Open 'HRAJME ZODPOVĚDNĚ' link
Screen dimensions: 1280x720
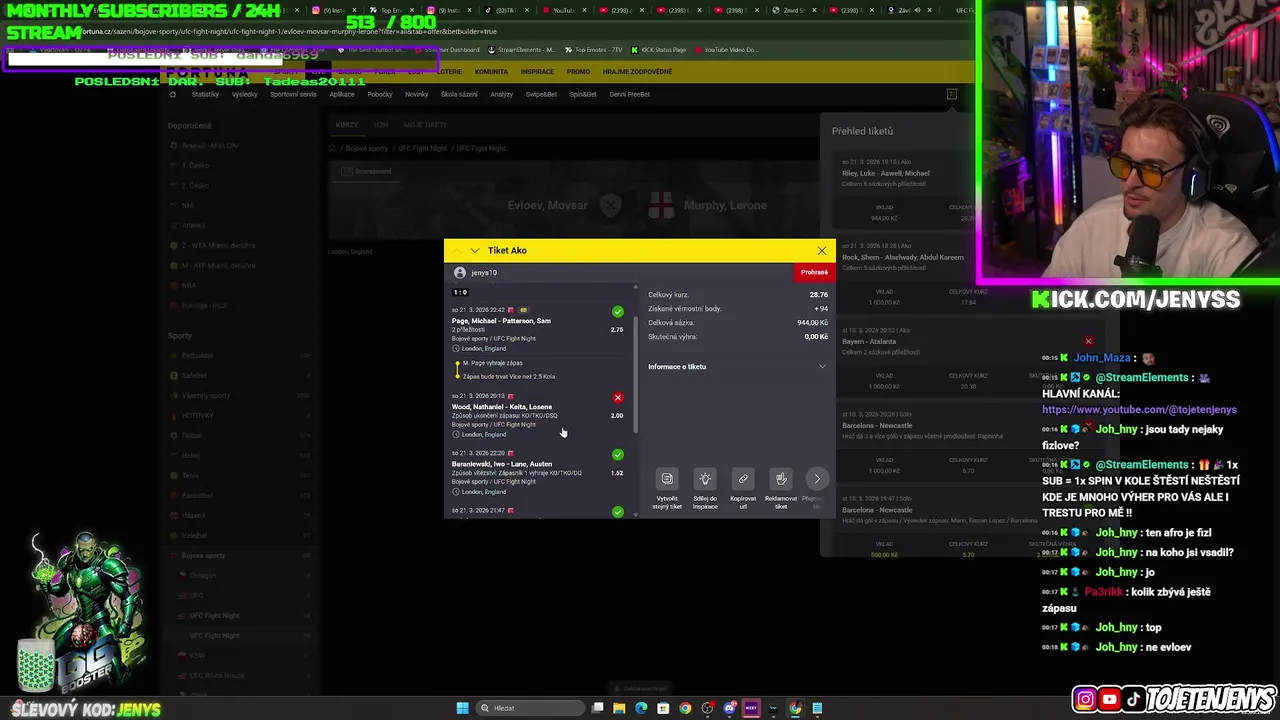(637, 72)
